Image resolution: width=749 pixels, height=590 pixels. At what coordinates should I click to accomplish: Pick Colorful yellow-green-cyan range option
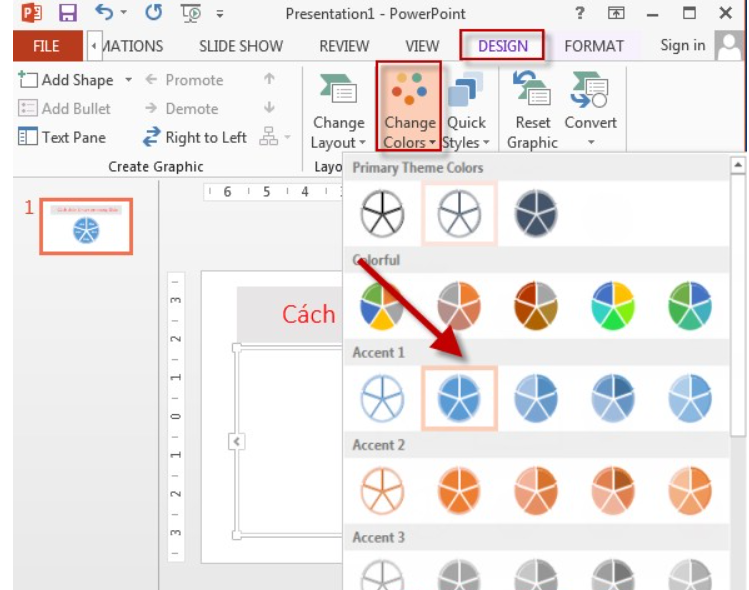click(613, 306)
